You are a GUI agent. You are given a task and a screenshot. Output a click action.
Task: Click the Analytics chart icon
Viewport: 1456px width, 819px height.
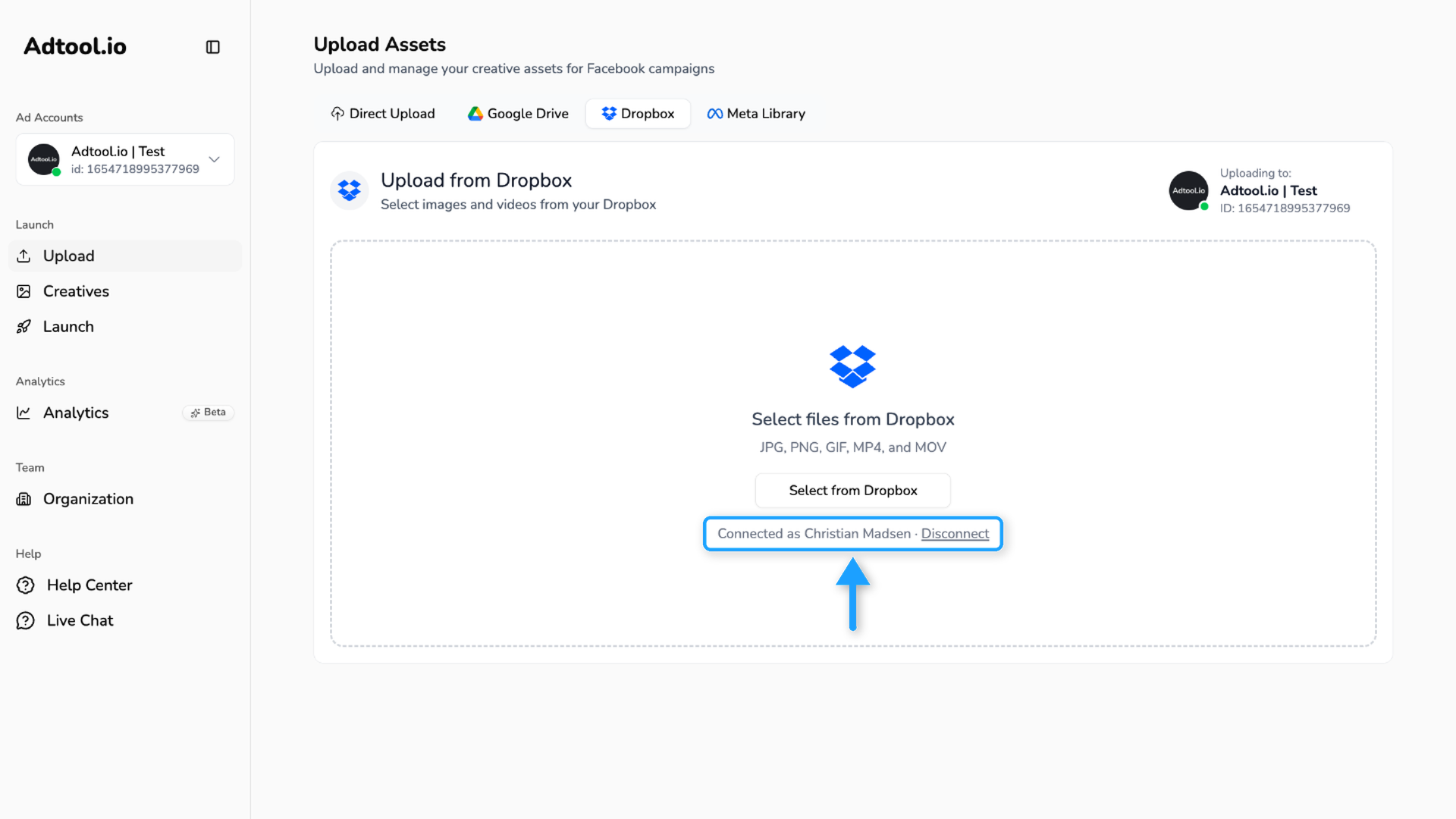(x=24, y=413)
